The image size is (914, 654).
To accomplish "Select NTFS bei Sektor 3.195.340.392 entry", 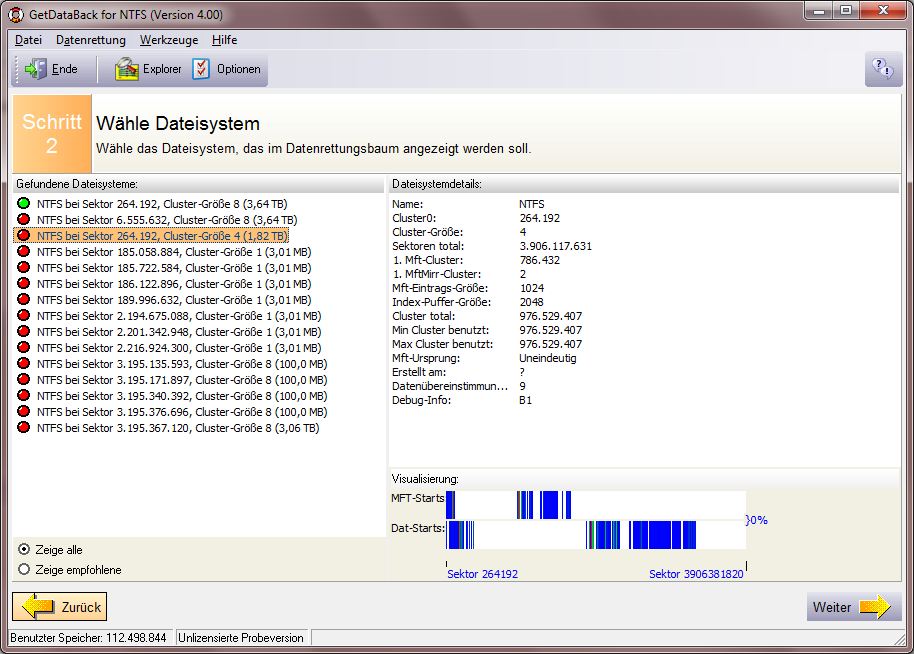I will 182,396.
